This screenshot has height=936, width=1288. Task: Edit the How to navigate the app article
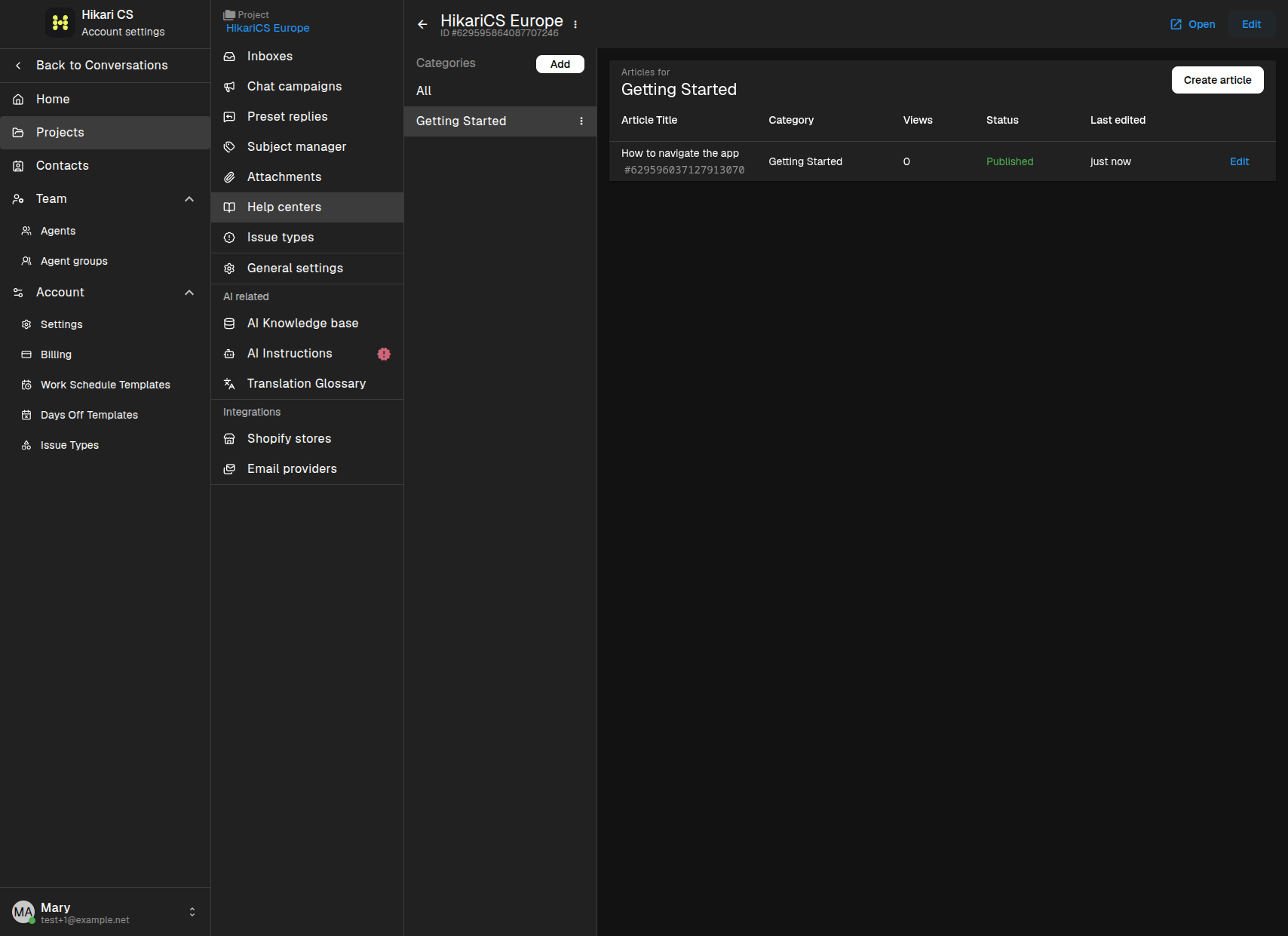1239,161
